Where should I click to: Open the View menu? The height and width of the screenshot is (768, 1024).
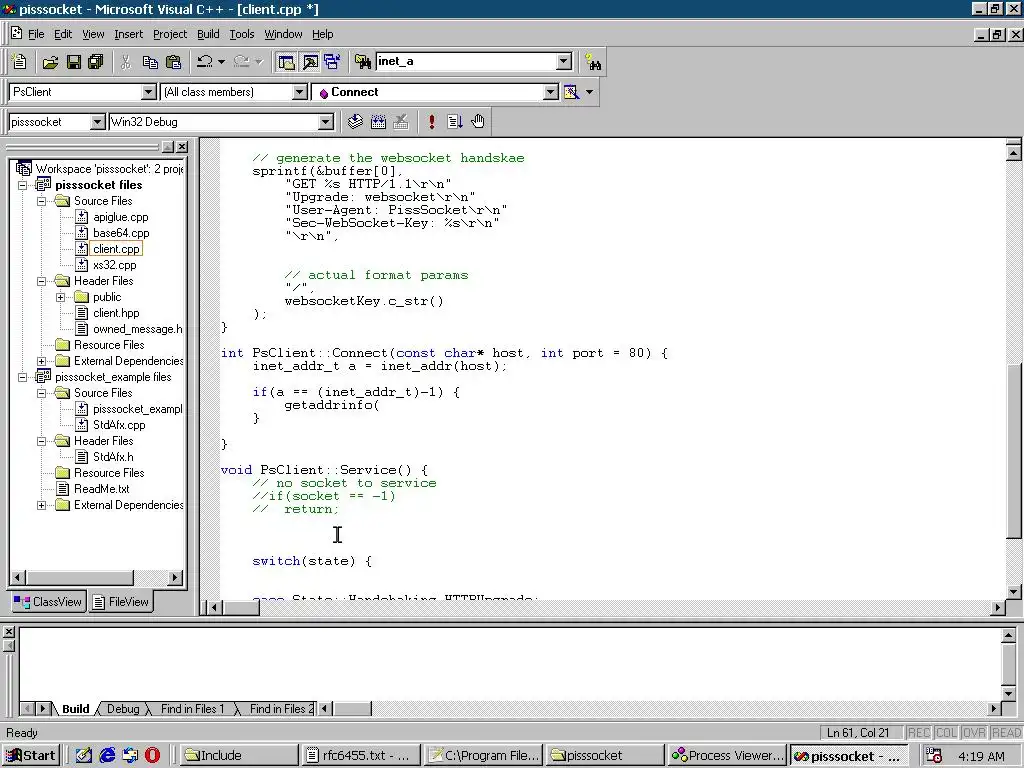click(93, 34)
